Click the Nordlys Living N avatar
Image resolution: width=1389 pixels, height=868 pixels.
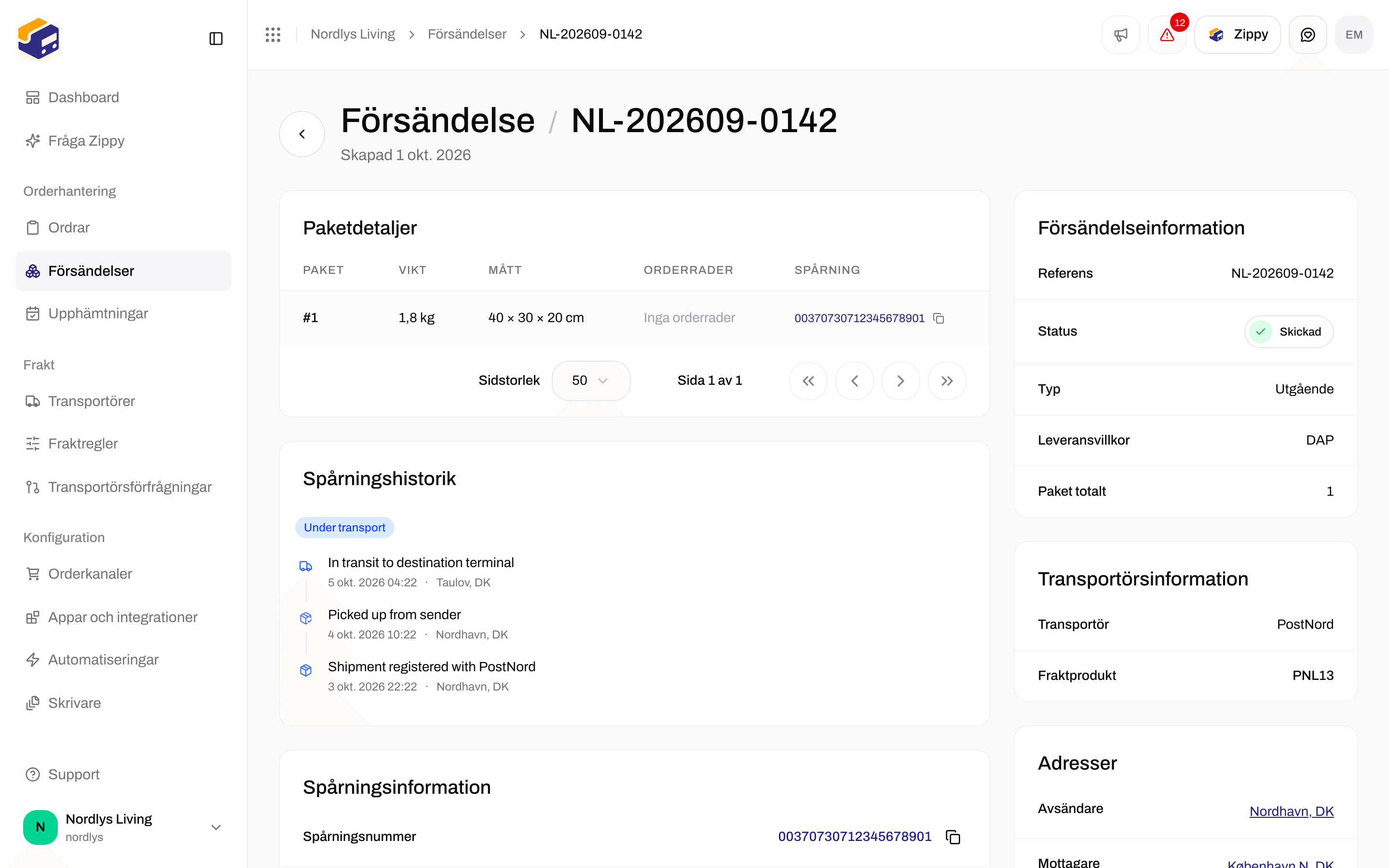tap(40, 827)
